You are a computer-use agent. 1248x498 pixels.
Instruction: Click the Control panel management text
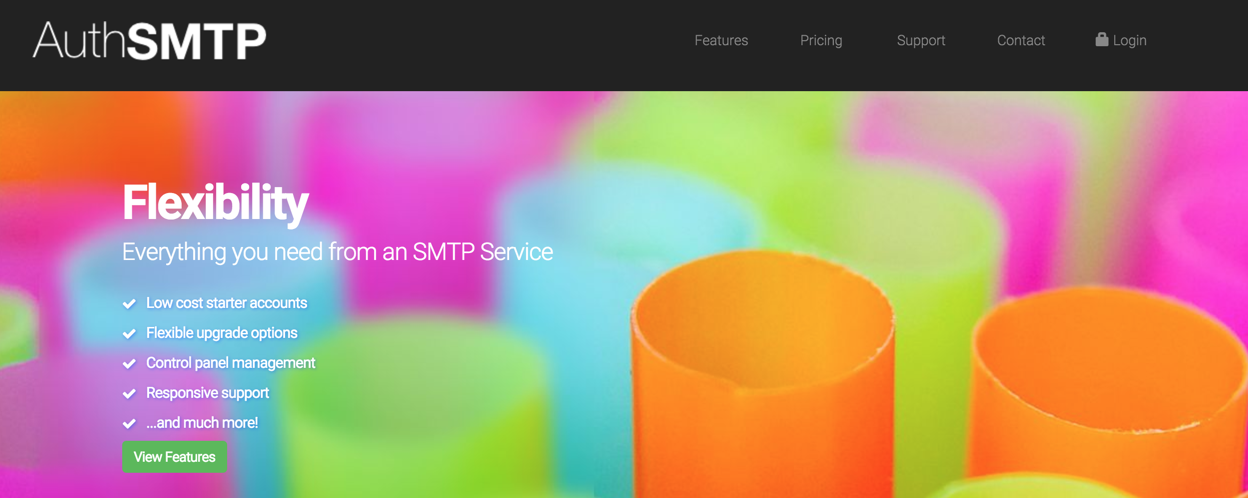coord(230,363)
